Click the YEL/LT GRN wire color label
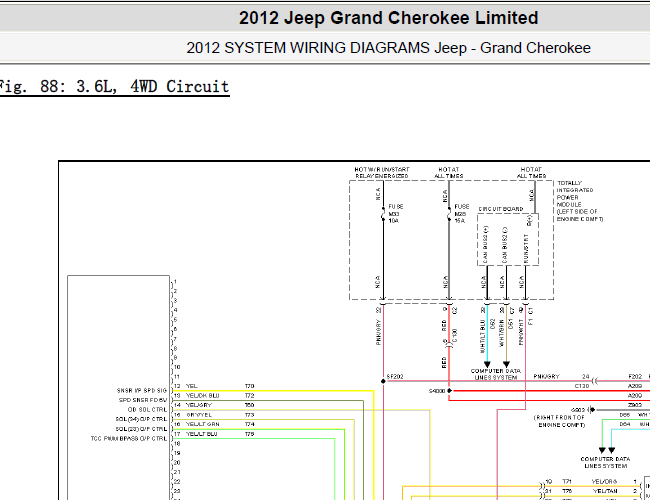 [x=203, y=424]
